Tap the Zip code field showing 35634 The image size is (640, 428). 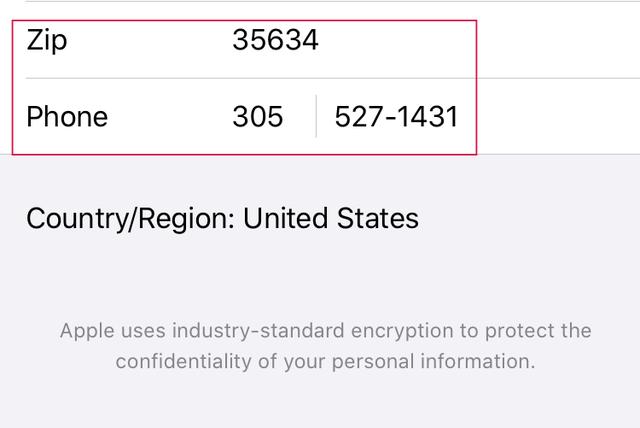pos(275,40)
